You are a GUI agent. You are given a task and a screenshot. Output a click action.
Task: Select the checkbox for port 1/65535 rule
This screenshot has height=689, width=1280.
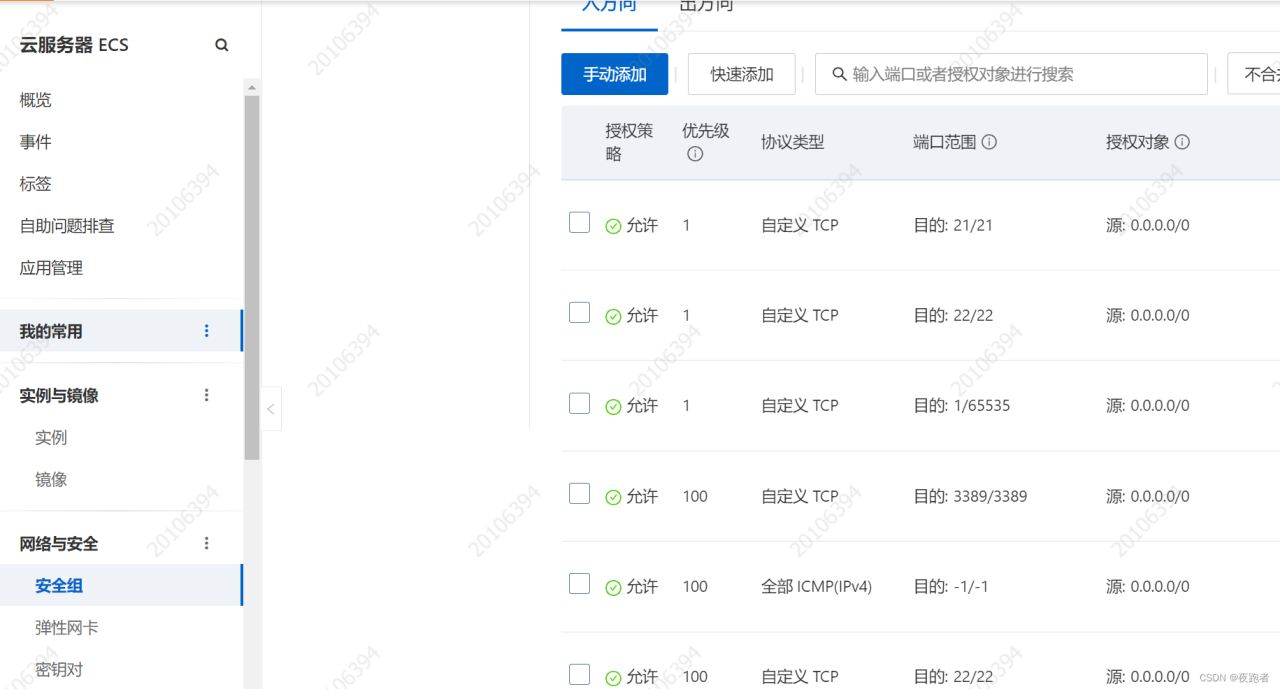point(579,403)
